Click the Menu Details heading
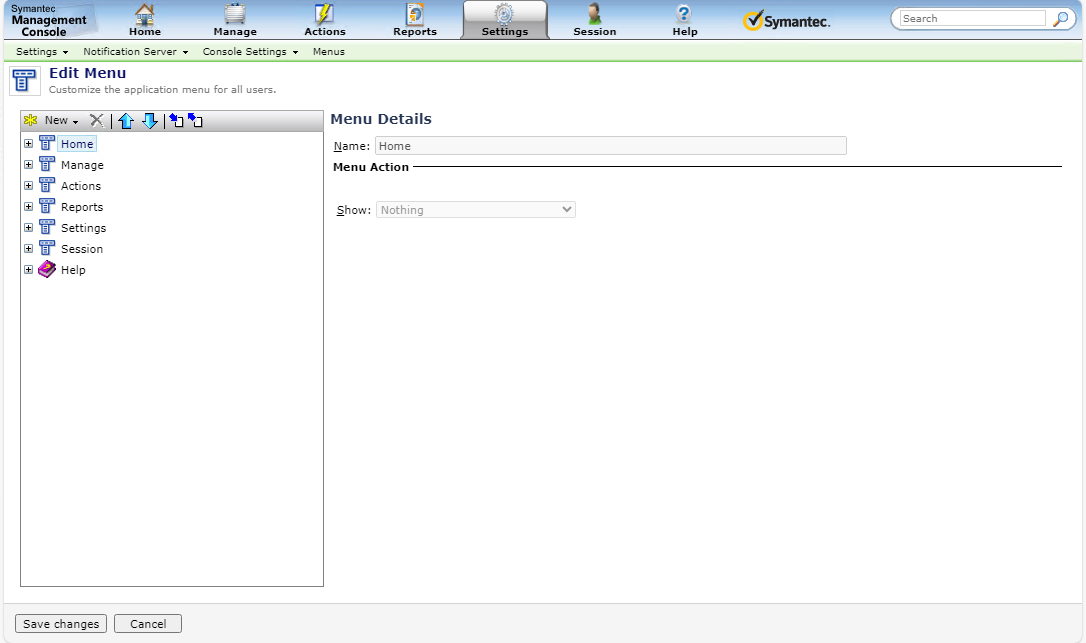The image size is (1086, 643). [381, 119]
